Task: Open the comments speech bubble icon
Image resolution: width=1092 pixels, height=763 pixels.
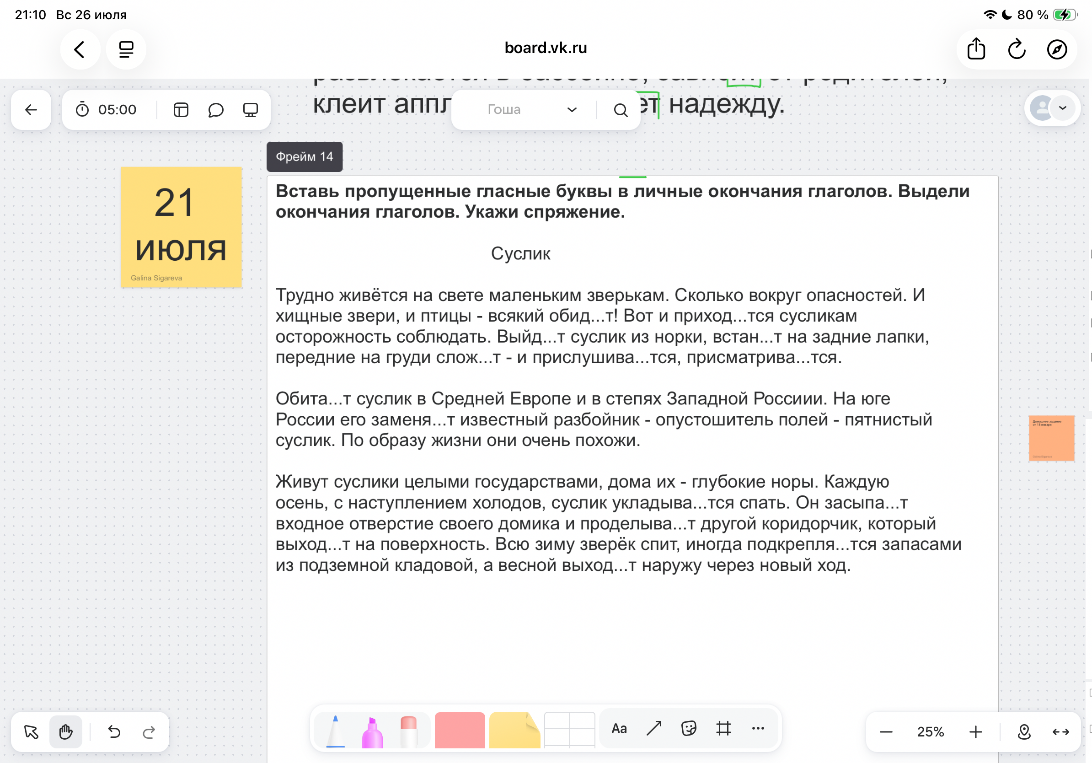Action: [x=216, y=109]
